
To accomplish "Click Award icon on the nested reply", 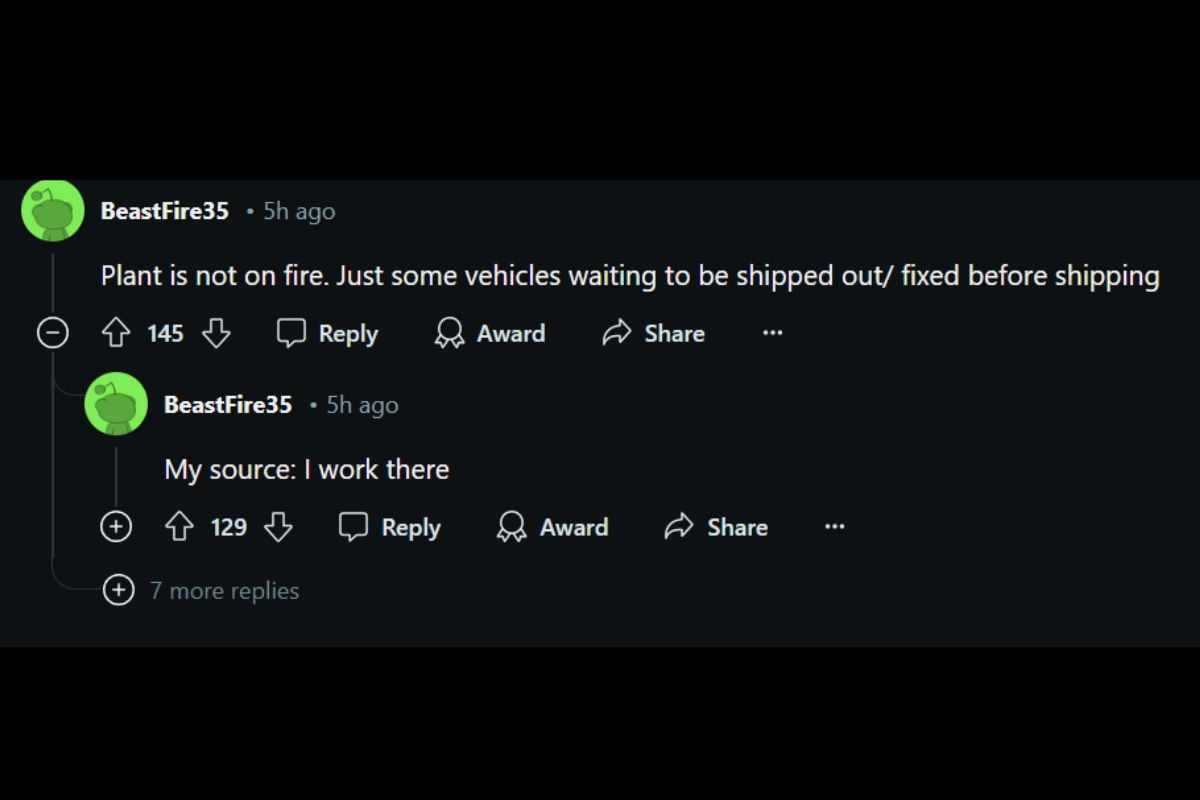I will (x=512, y=527).
